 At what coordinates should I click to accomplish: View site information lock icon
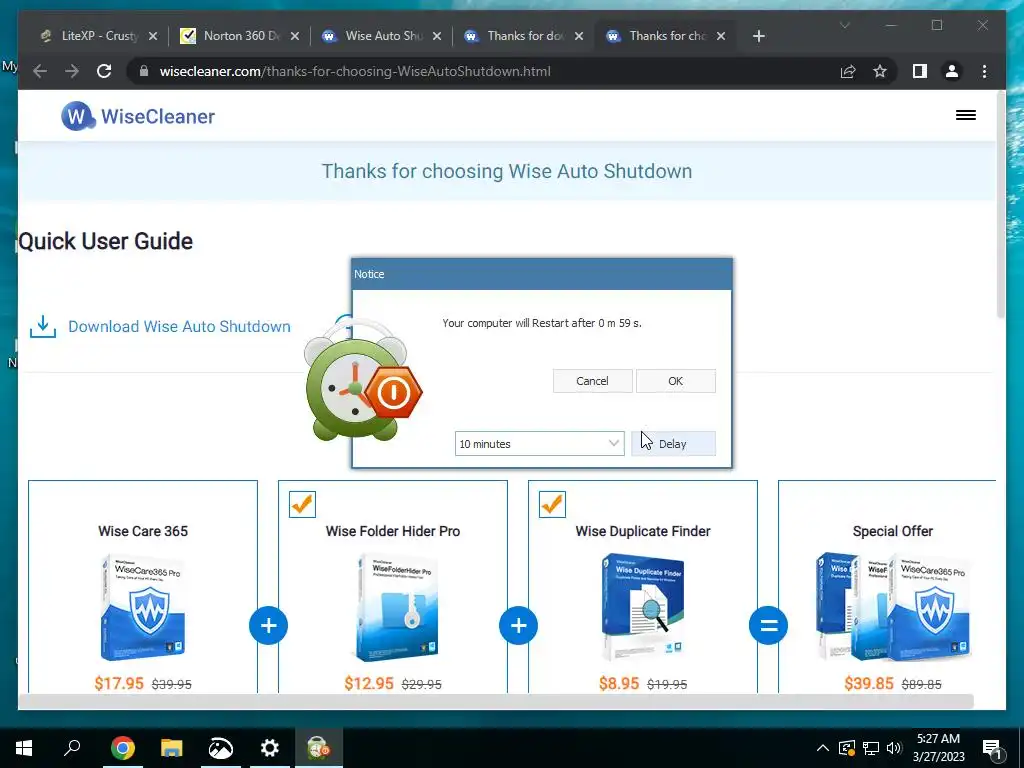(144, 71)
